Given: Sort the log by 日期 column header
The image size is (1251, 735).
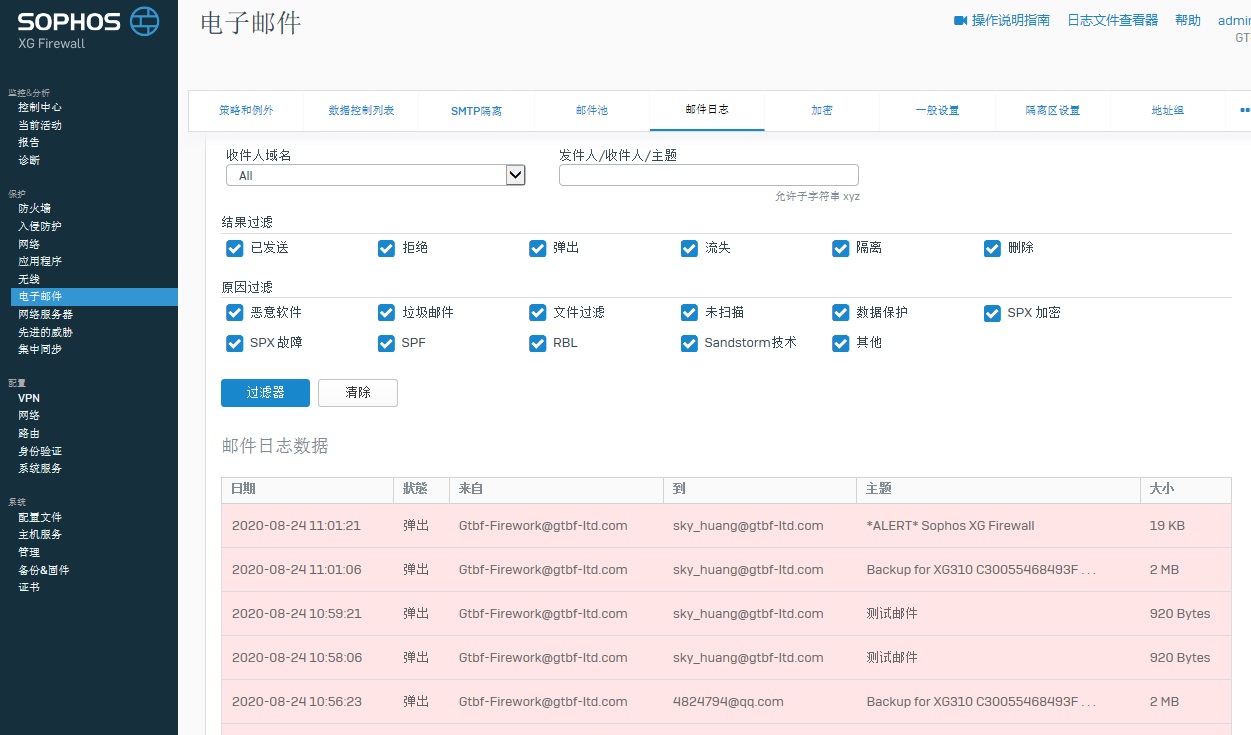Looking at the screenshot, I should 243,489.
